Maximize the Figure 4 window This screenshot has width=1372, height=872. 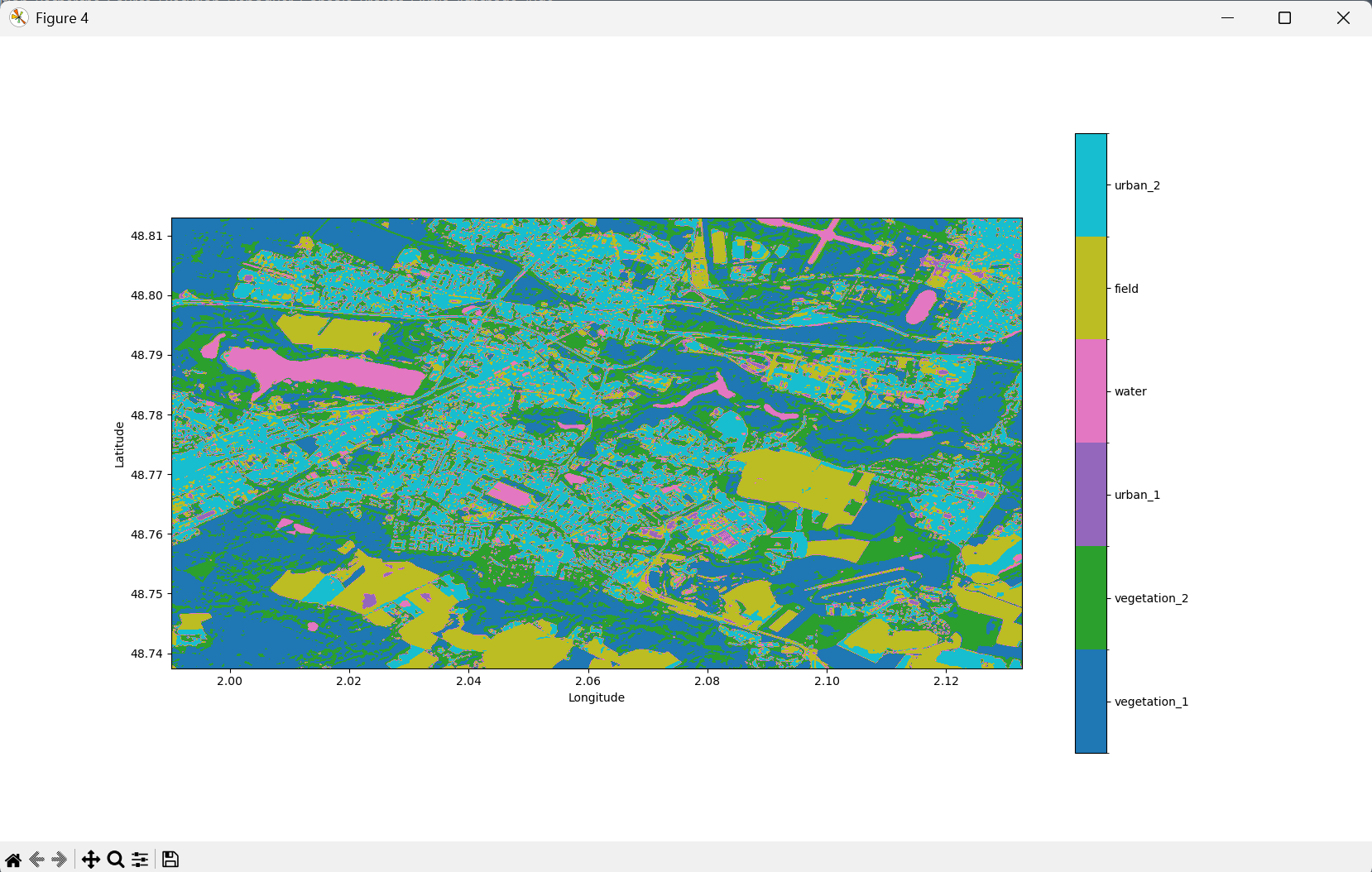[1284, 17]
